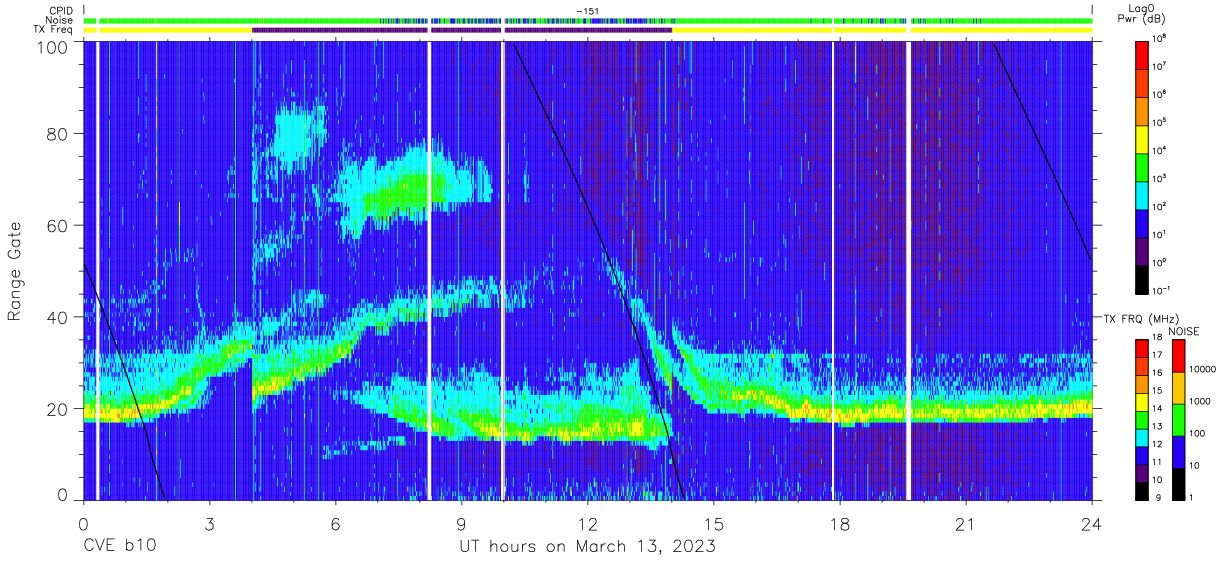The width and height of the screenshot is (1228, 567).
Task: Click the 1000 label on NOISE scale
Action: point(1199,402)
